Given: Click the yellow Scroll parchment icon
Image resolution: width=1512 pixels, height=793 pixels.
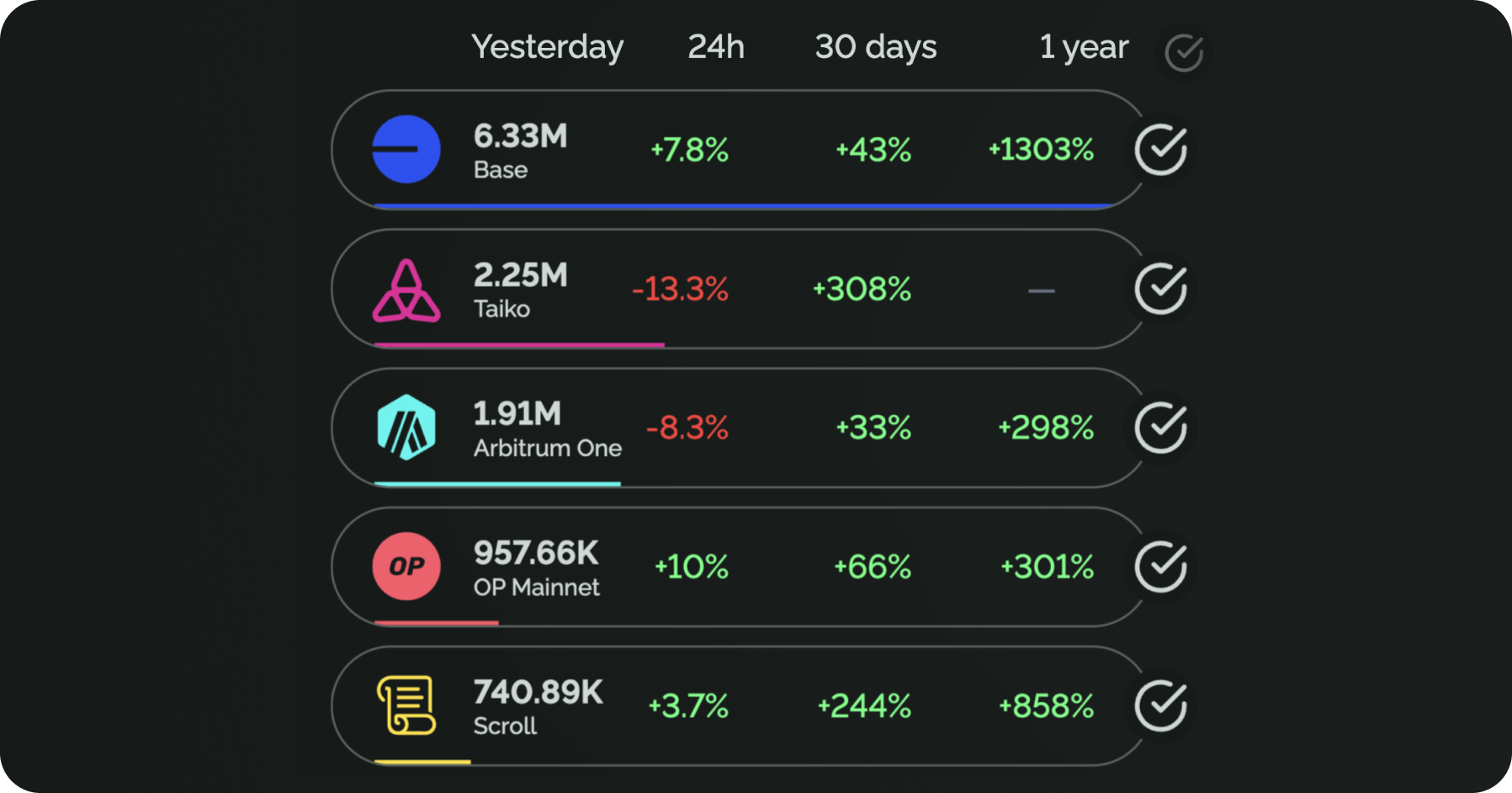Looking at the screenshot, I should 406,706.
